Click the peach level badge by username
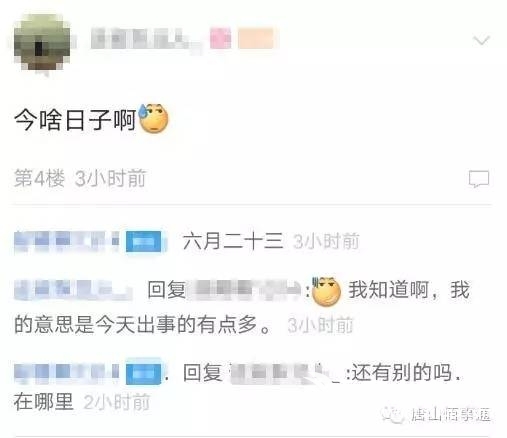 coord(255,39)
